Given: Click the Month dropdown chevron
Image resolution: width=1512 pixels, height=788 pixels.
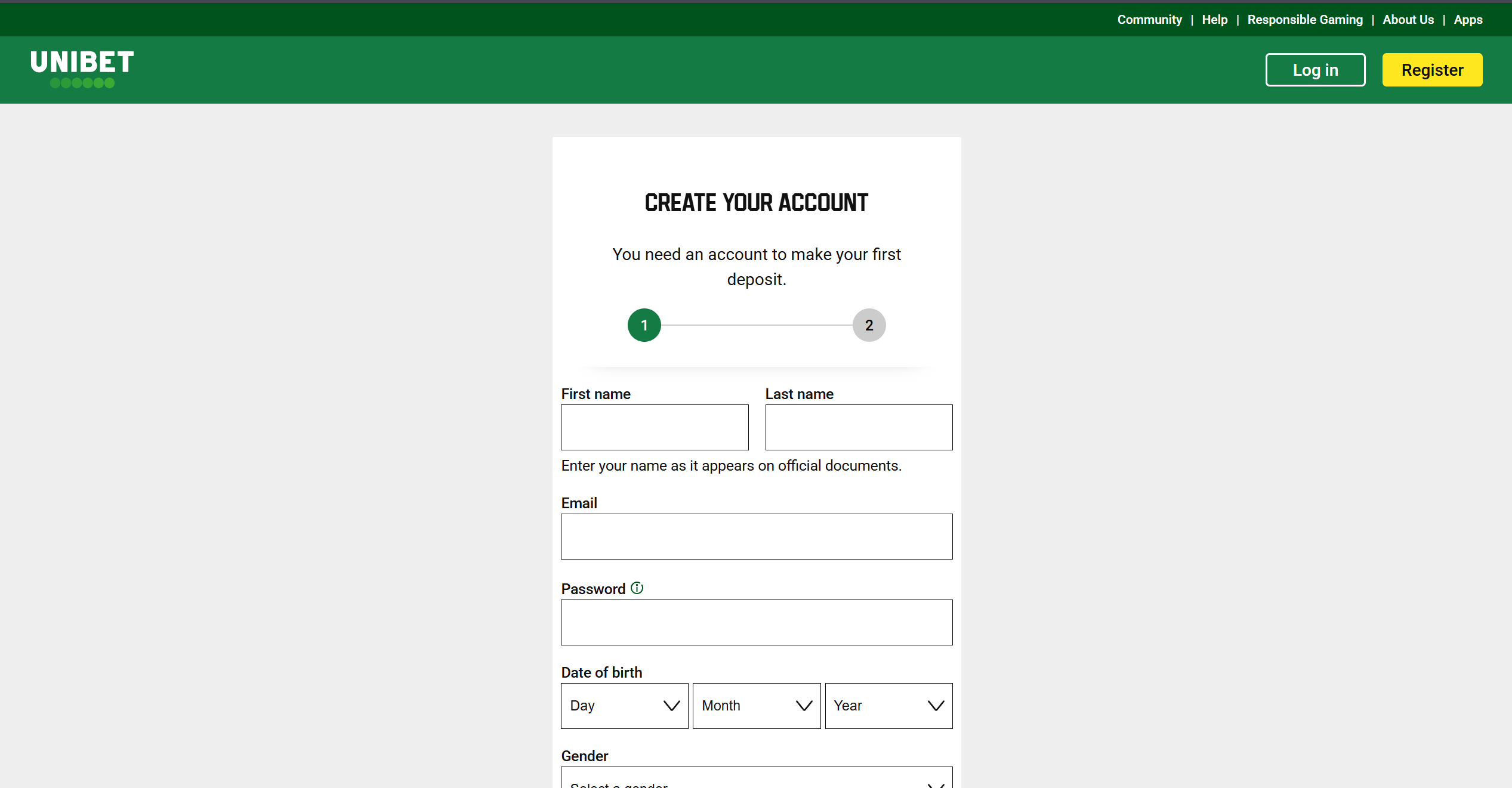Looking at the screenshot, I should coord(803,706).
